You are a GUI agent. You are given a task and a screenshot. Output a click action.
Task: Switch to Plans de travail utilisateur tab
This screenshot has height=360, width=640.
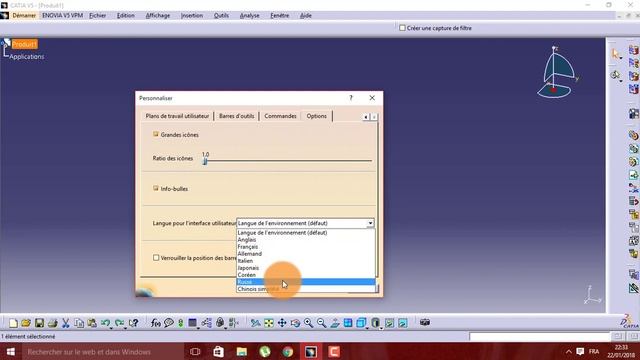click(x=177, y=116)
